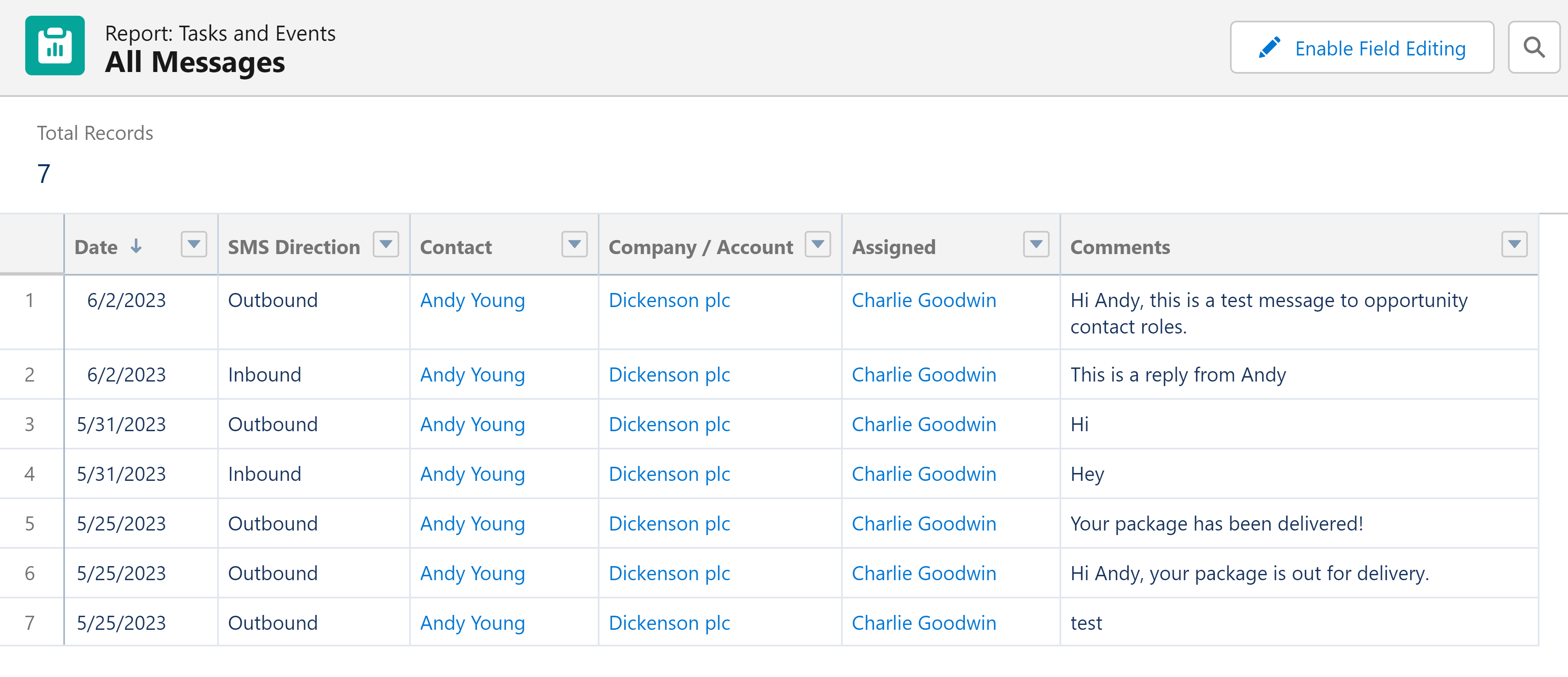This screenshot has height=677, width=1568.
Task: Open Andy Young contact in row 1
Action: (472, 300)
